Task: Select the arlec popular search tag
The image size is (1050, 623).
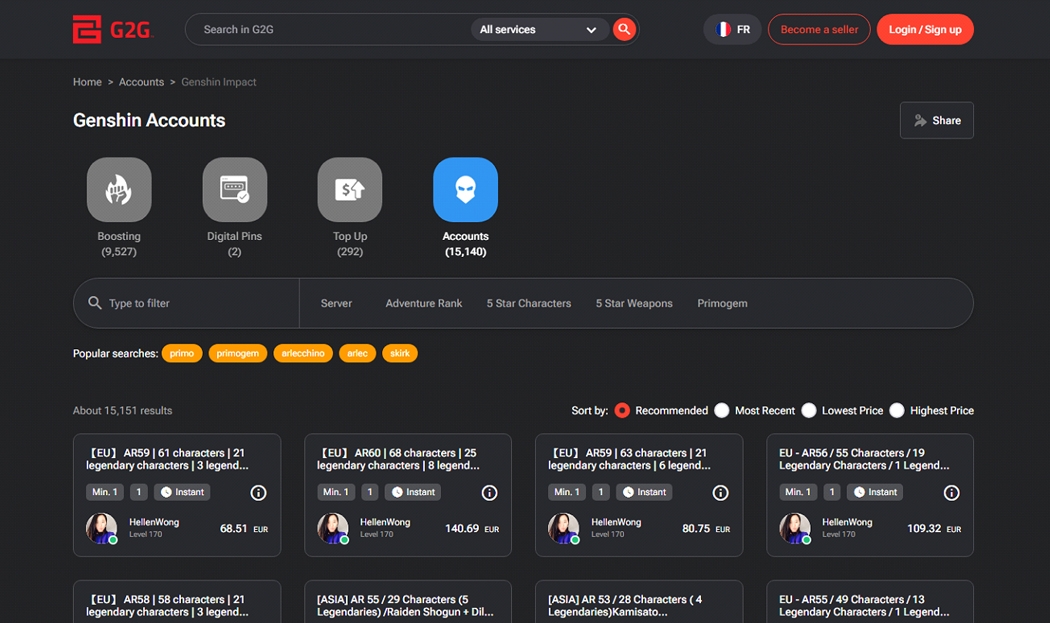Action: tap(358, 353)
